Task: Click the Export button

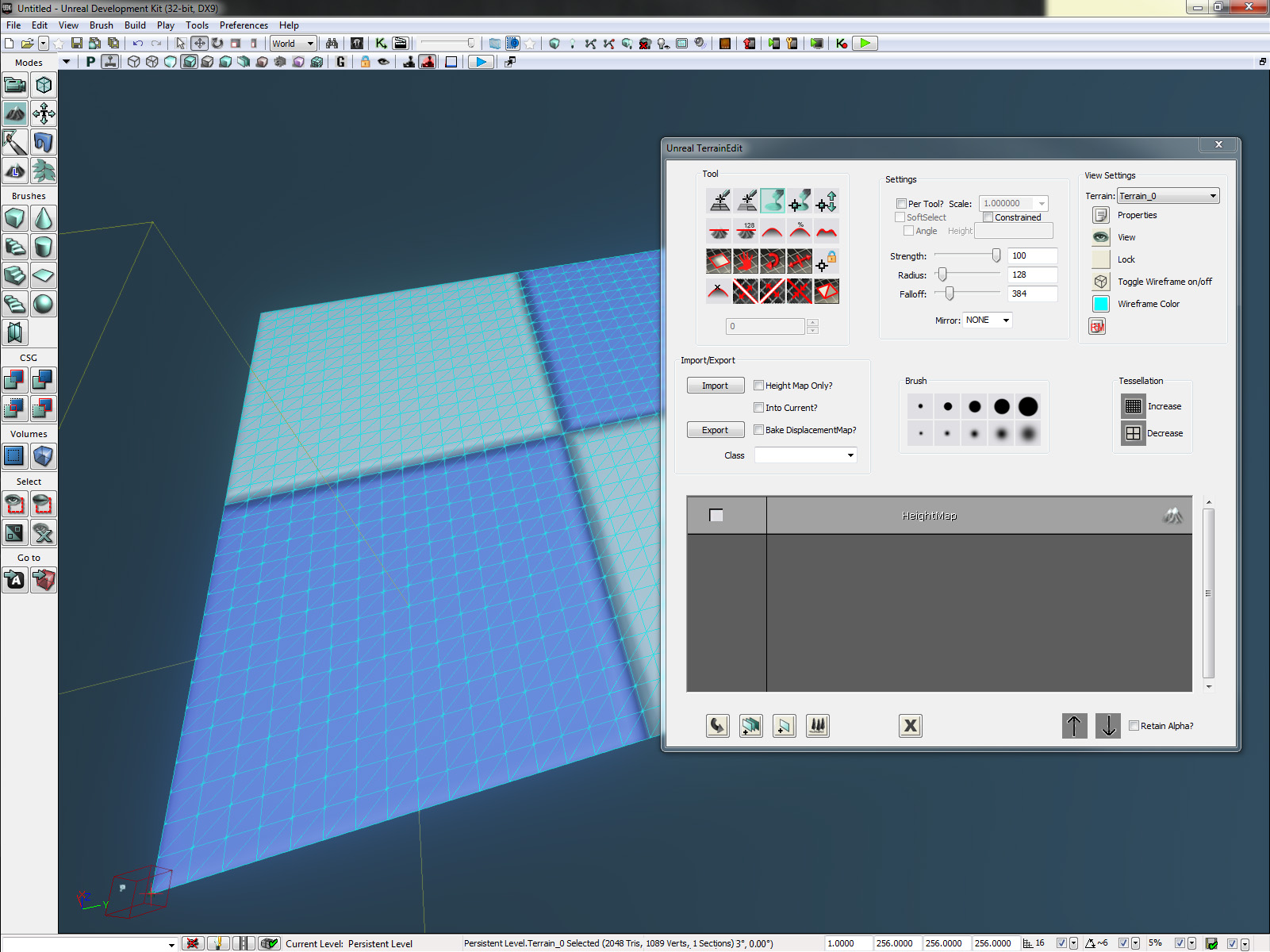Action: (x=715, y=430)
